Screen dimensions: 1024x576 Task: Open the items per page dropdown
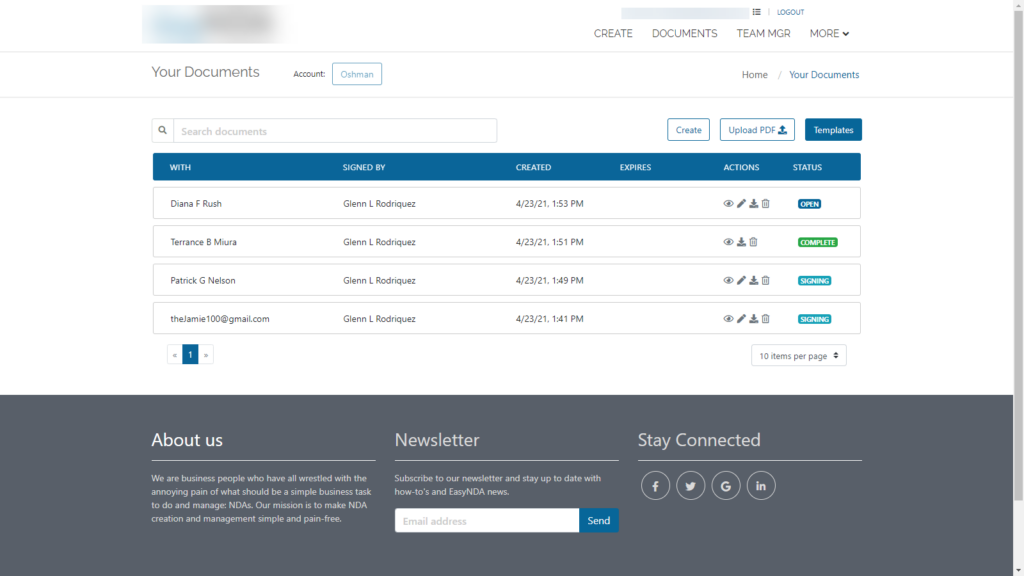pyautogui.click(x=798, y=355)
